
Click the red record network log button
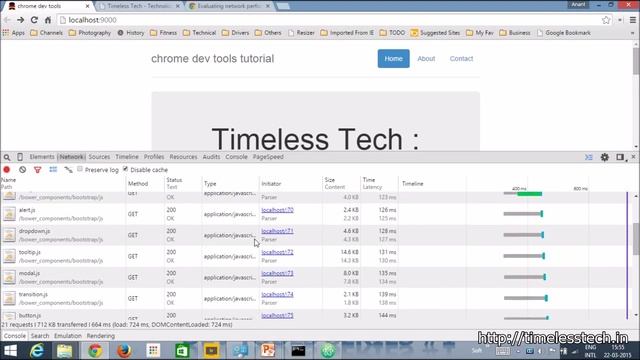coord(7,169)
